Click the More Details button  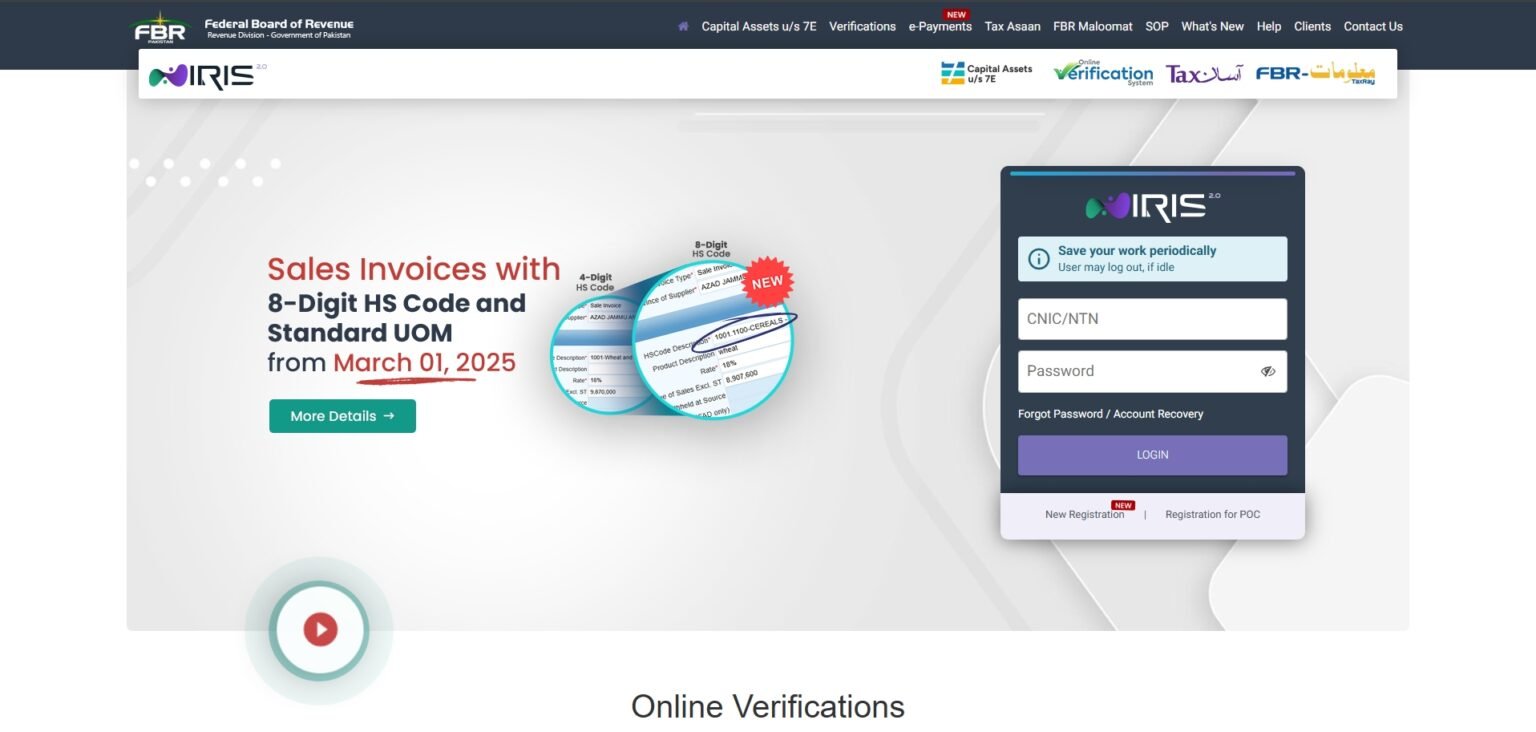pyautogui.click(x=342, y=416)
